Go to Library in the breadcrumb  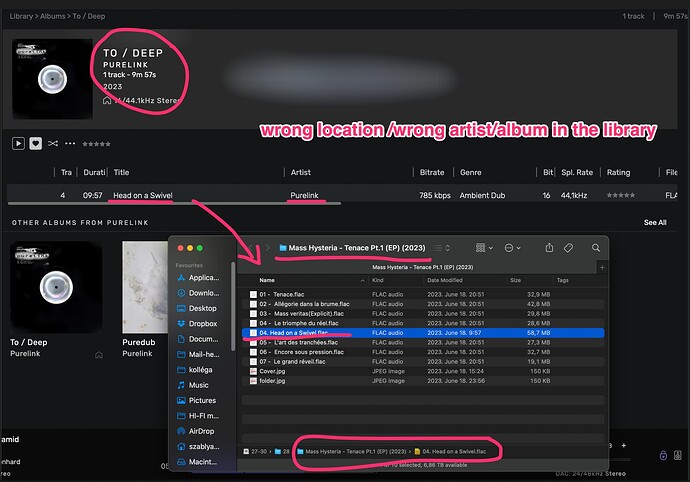[21, 16]
